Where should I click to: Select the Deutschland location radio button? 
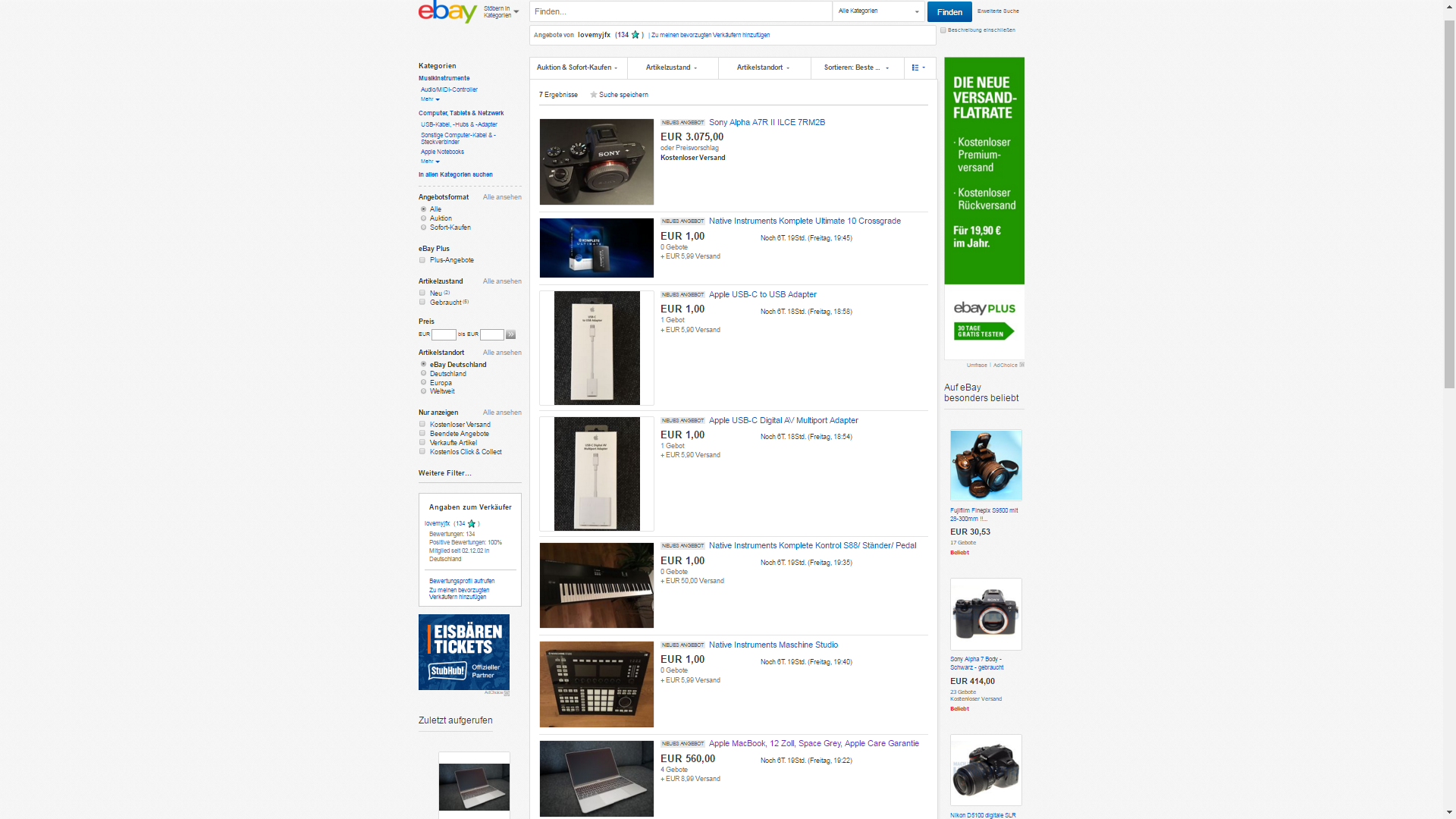pyautogui.click(x=423, y=373)
